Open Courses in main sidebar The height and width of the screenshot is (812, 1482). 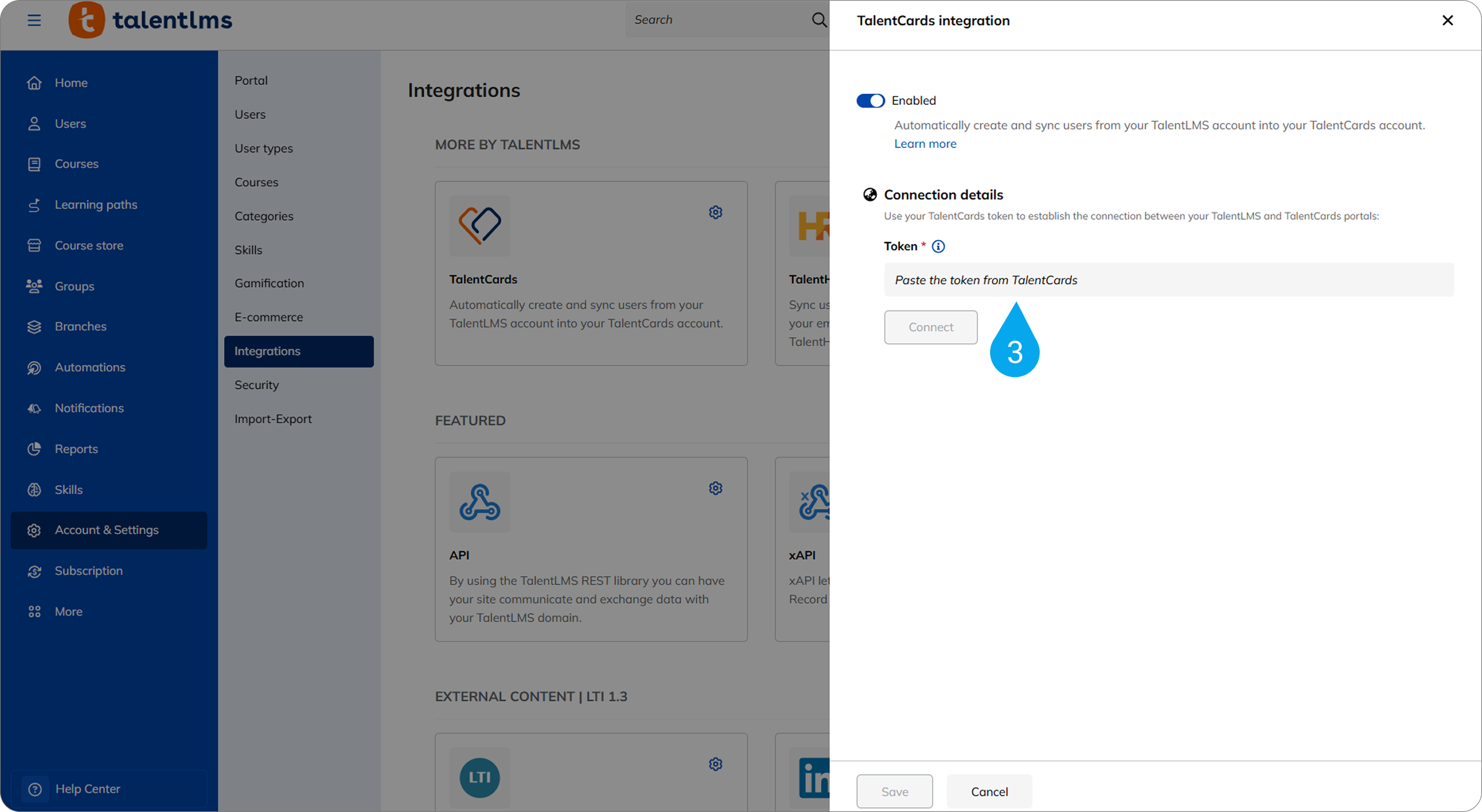coord(109,164)
